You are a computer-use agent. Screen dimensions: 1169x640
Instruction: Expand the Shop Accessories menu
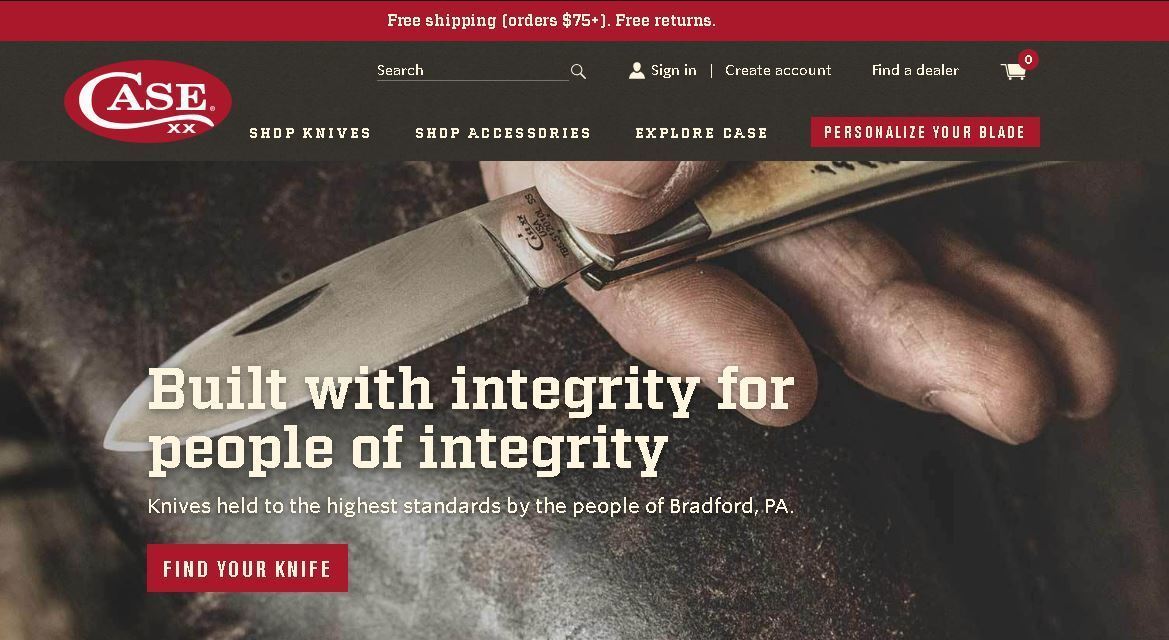tap(502, 133)
